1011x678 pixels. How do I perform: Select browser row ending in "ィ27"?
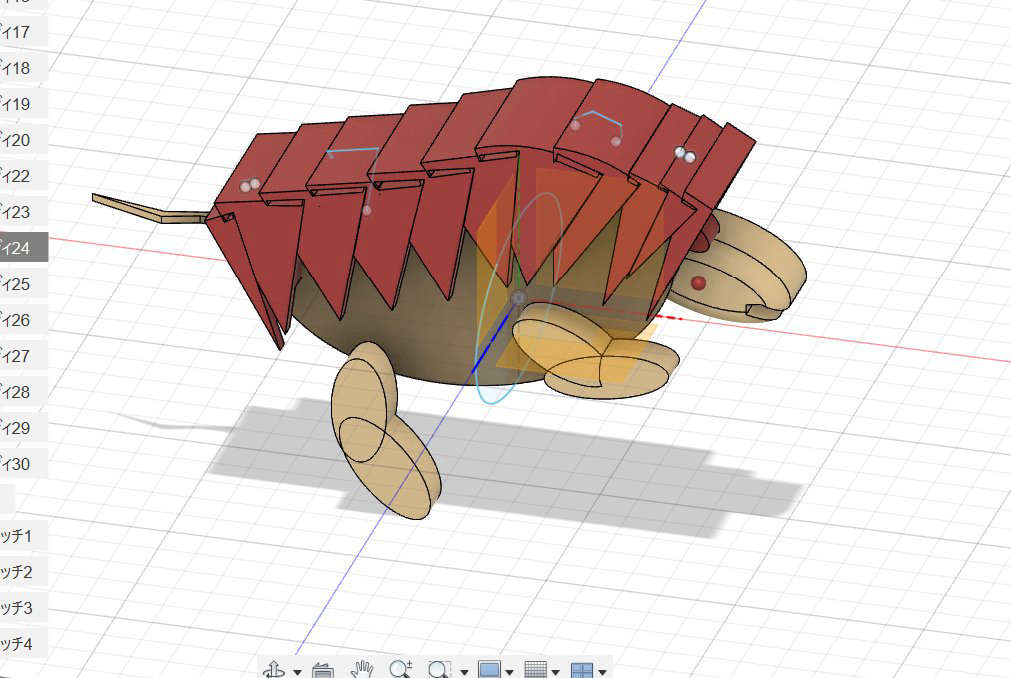24,356
